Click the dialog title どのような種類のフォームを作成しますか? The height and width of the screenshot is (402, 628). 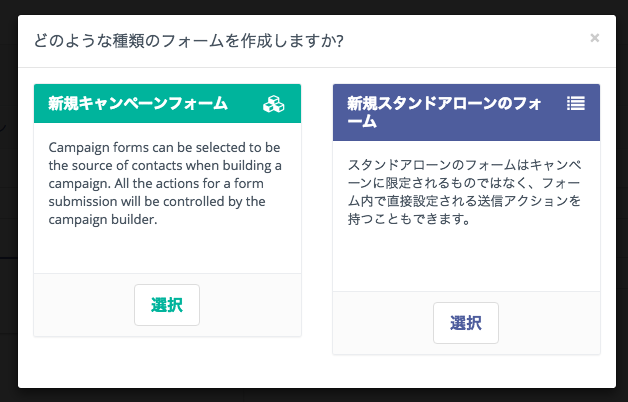coord(189,41)
